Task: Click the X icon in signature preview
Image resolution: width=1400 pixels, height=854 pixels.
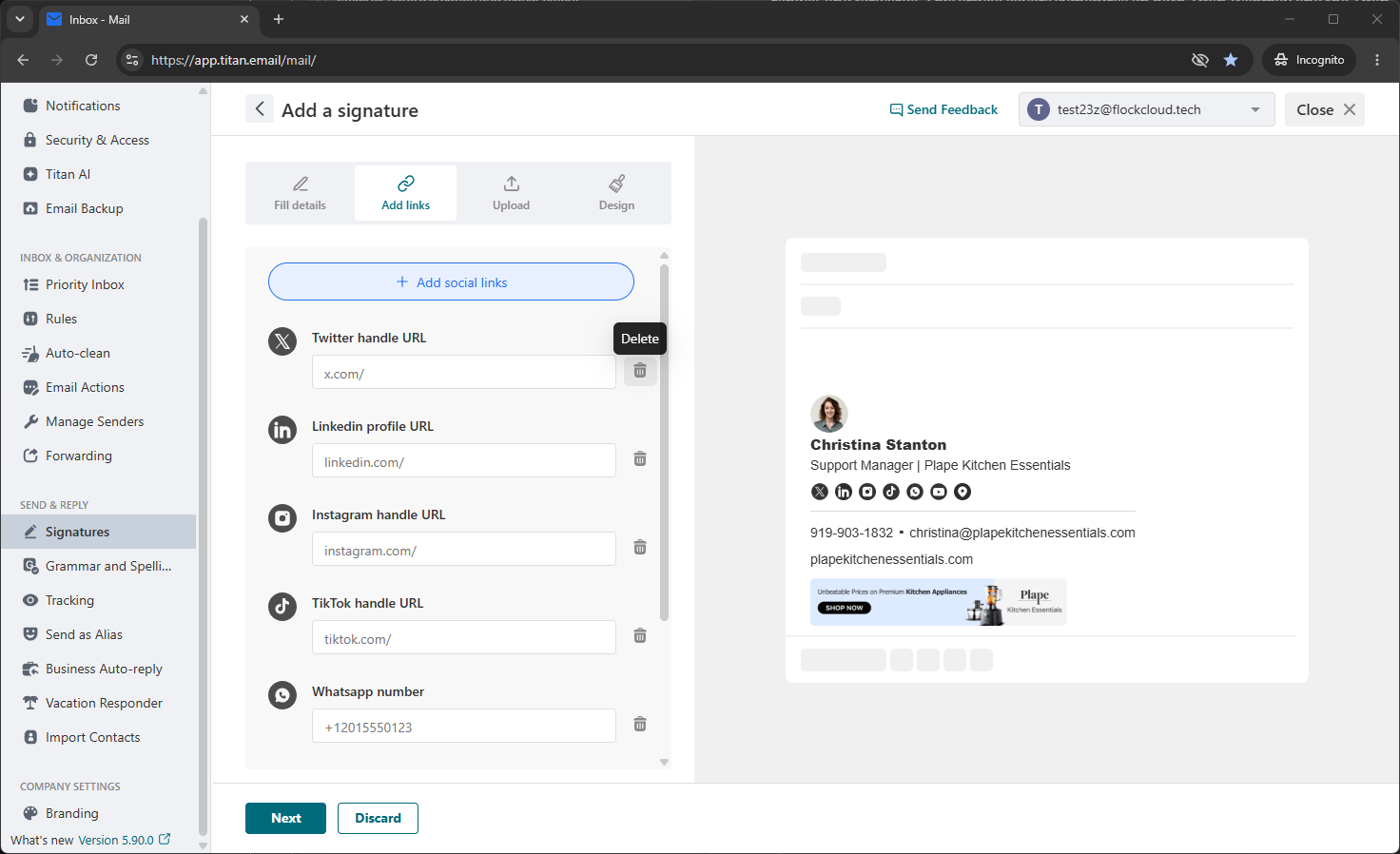Action: click(820, 492)
